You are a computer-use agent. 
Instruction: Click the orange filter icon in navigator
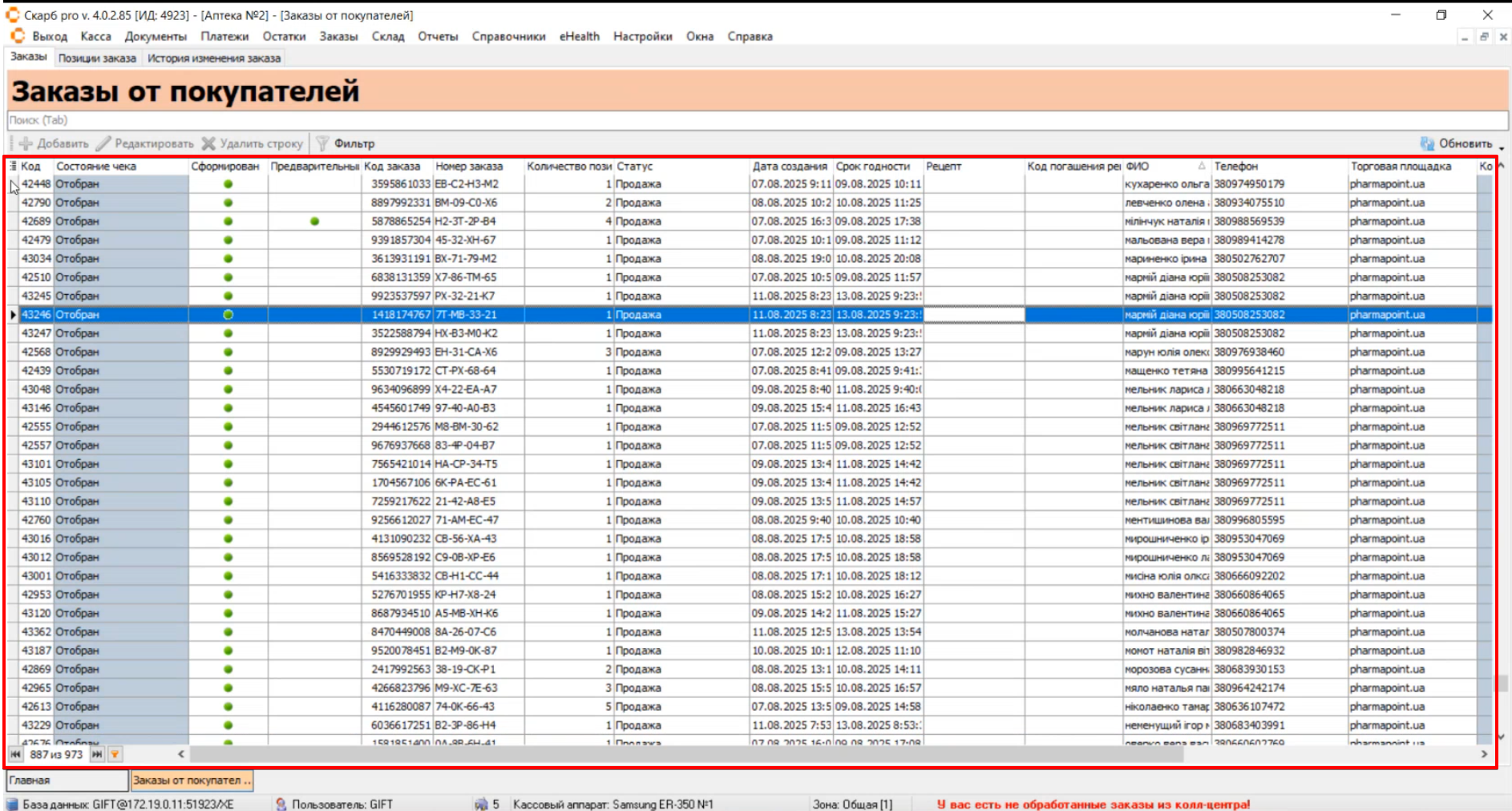coord(115,754)
